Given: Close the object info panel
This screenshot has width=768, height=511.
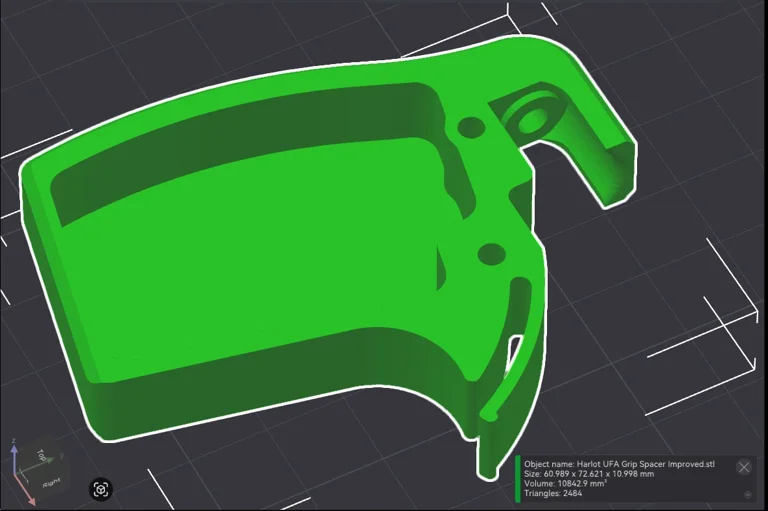Looking at the screenshot, I should pyautogui.click(x=743, y=467).
